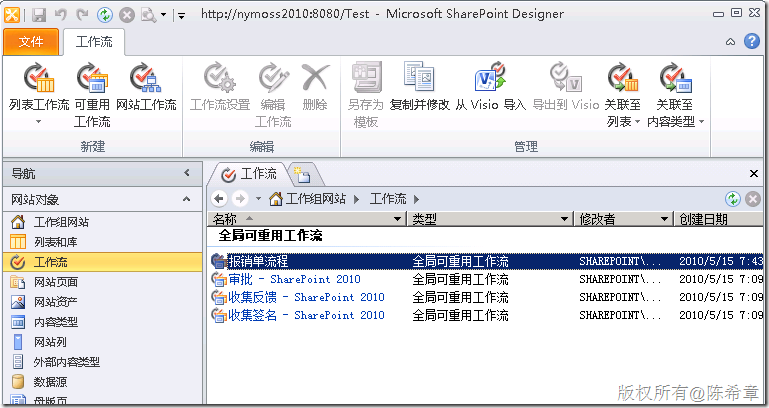The image size is (769, 408).
Task: Click the 删除 delete icon
Action: (x=315, y=77)
